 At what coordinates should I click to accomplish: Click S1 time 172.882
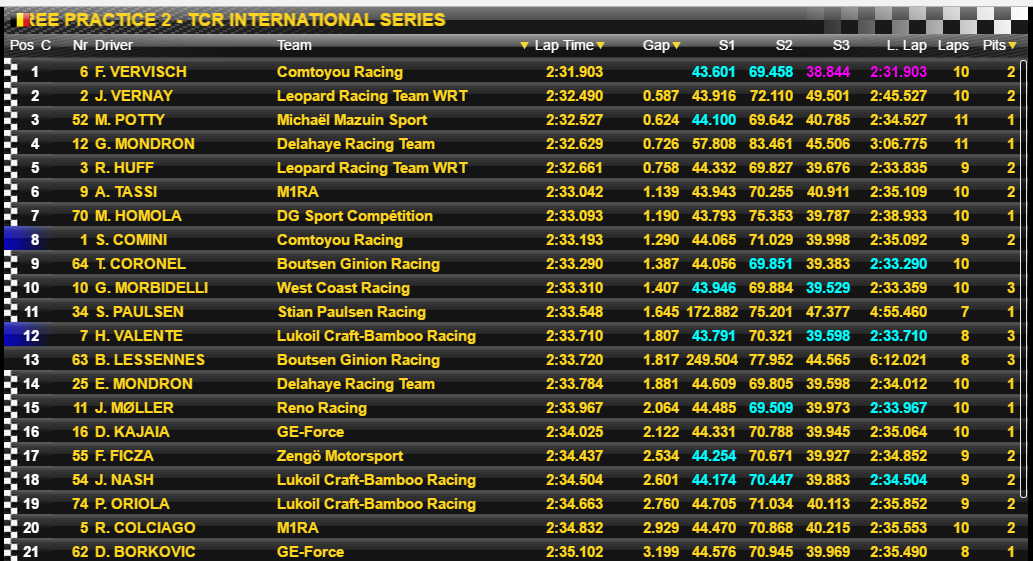(712, 312)
